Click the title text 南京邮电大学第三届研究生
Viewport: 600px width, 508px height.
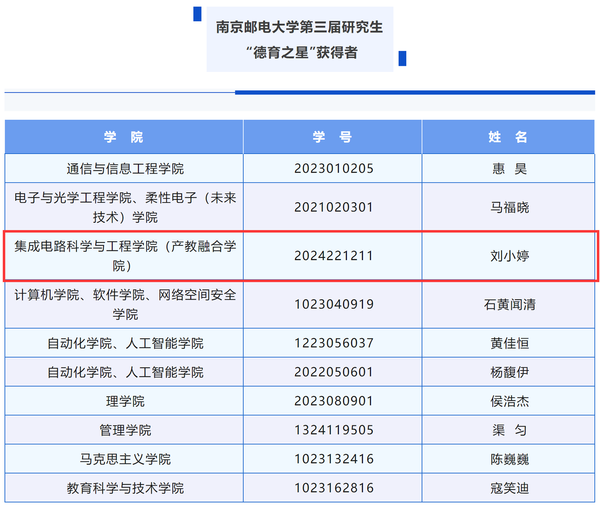[x=299, y=27]
